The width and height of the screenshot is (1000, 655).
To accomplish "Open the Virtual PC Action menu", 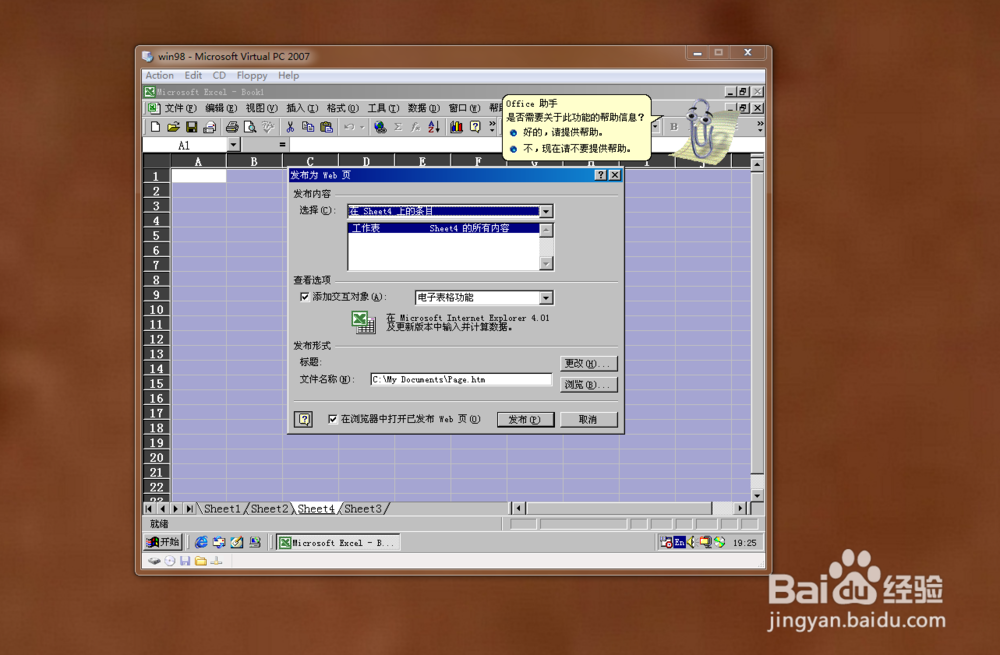I will tap(159, 75).
